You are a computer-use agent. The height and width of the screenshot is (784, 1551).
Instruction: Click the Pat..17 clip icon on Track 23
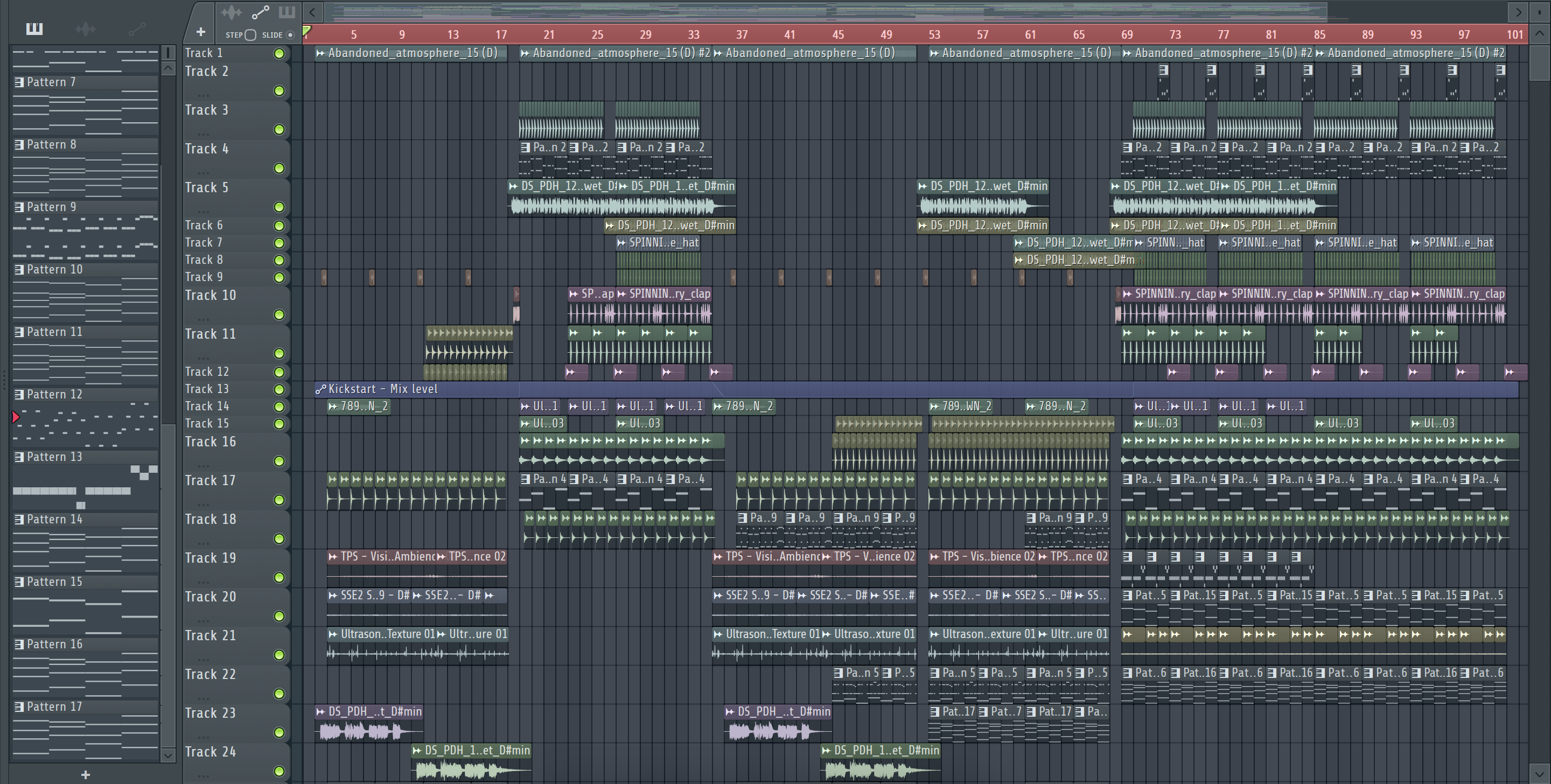pos(934,711)
